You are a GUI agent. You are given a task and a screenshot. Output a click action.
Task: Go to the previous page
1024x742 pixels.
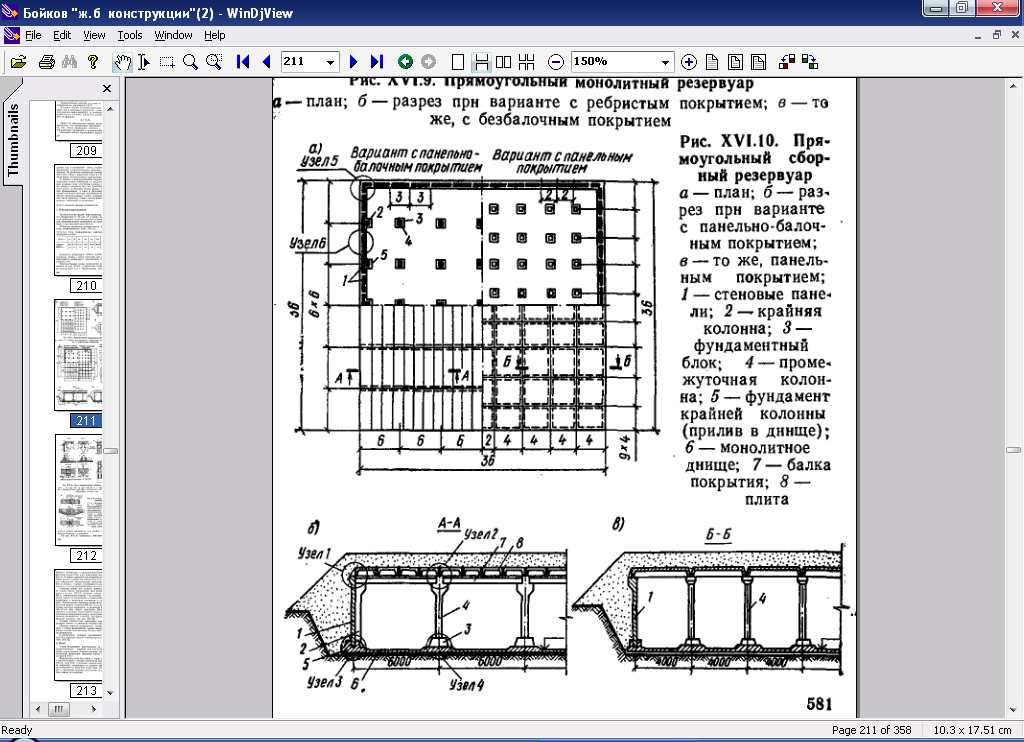pos(266,62)
